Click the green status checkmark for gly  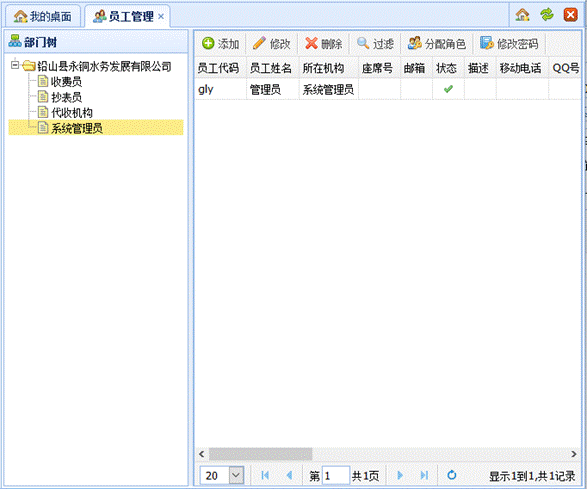(x=448, y=89)
